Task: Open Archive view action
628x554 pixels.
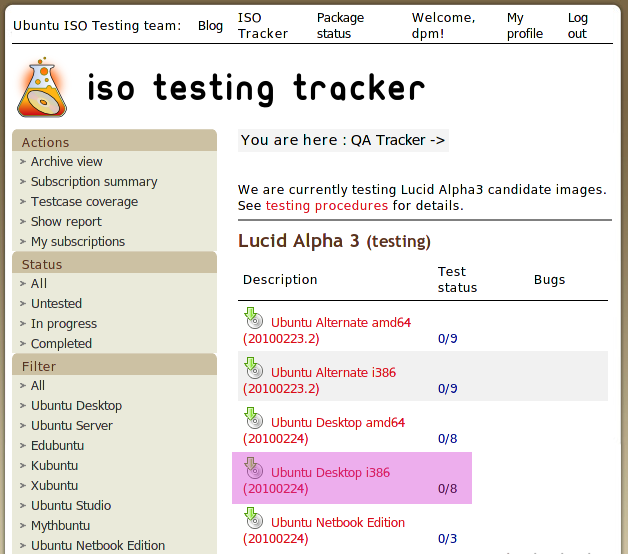Action: [x=67, y=162]
